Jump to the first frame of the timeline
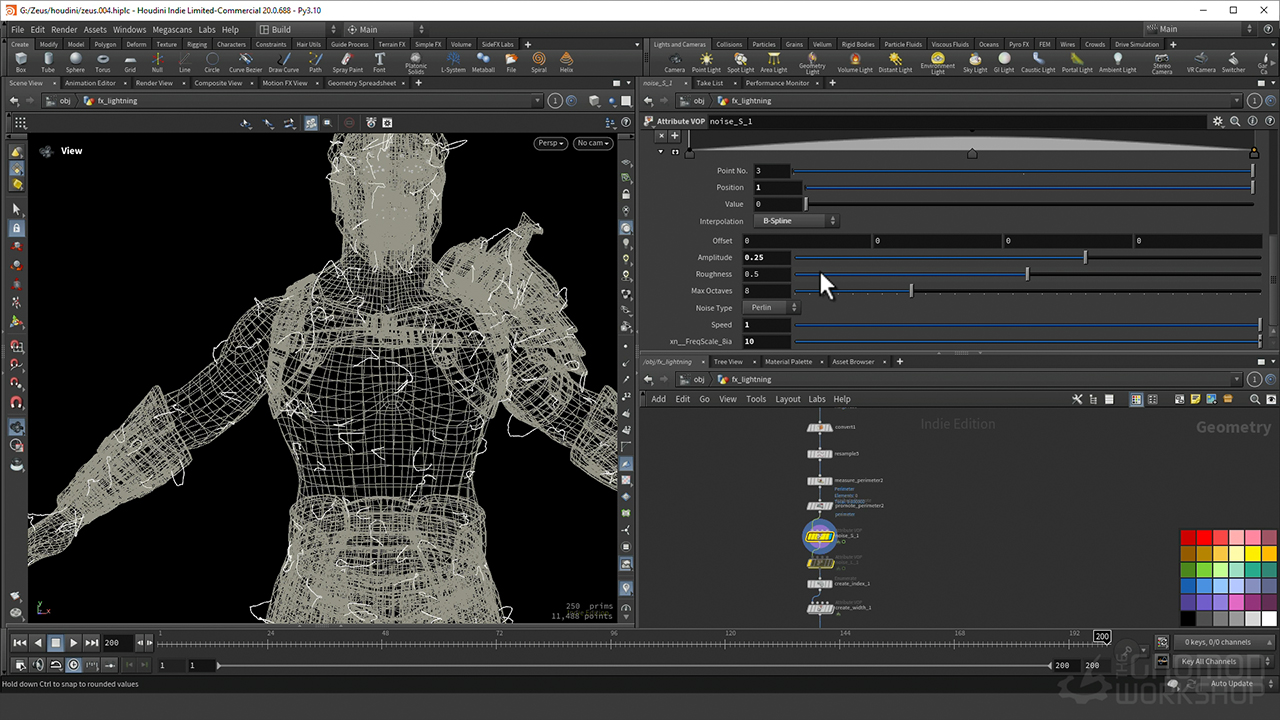Screen dimensions: 1280x720 click(x=19, y=643)
